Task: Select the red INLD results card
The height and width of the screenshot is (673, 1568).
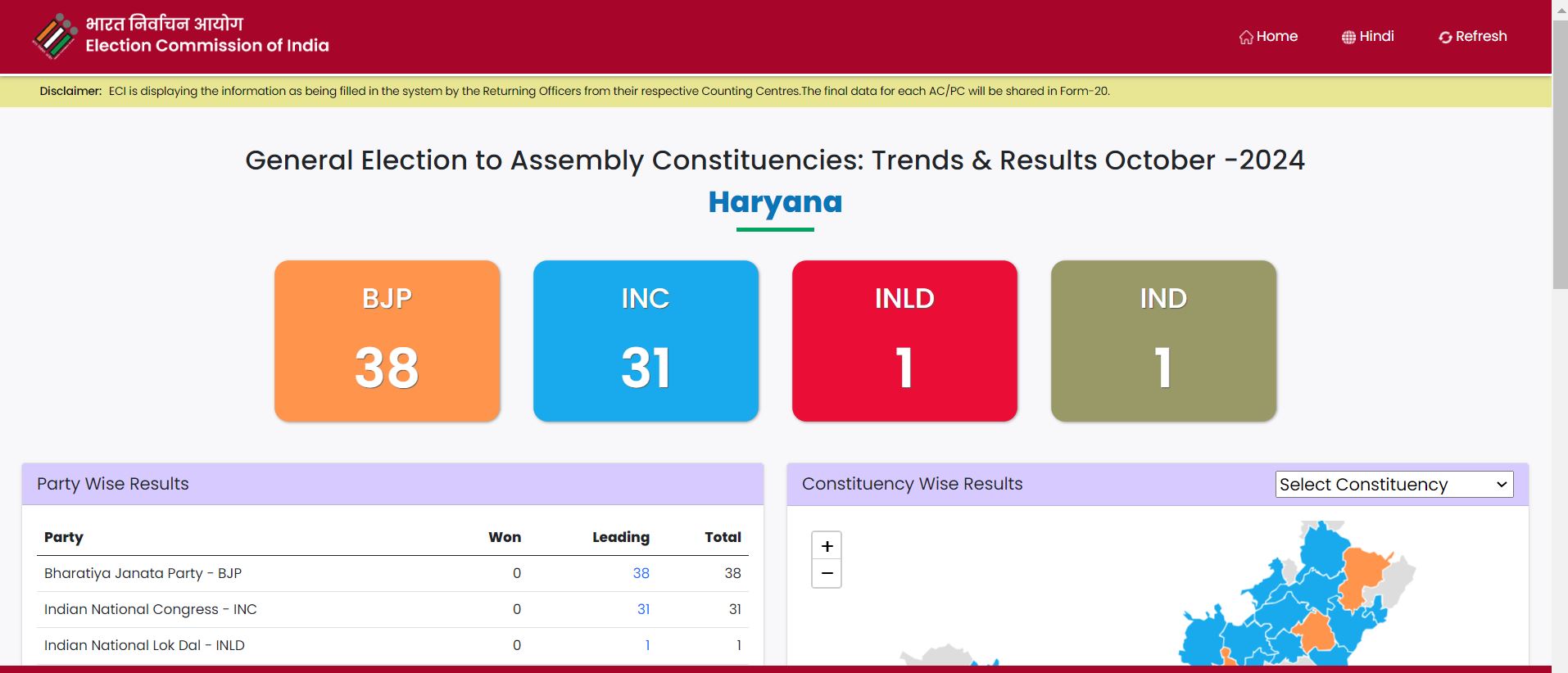Action: click(x=904, y=341)
